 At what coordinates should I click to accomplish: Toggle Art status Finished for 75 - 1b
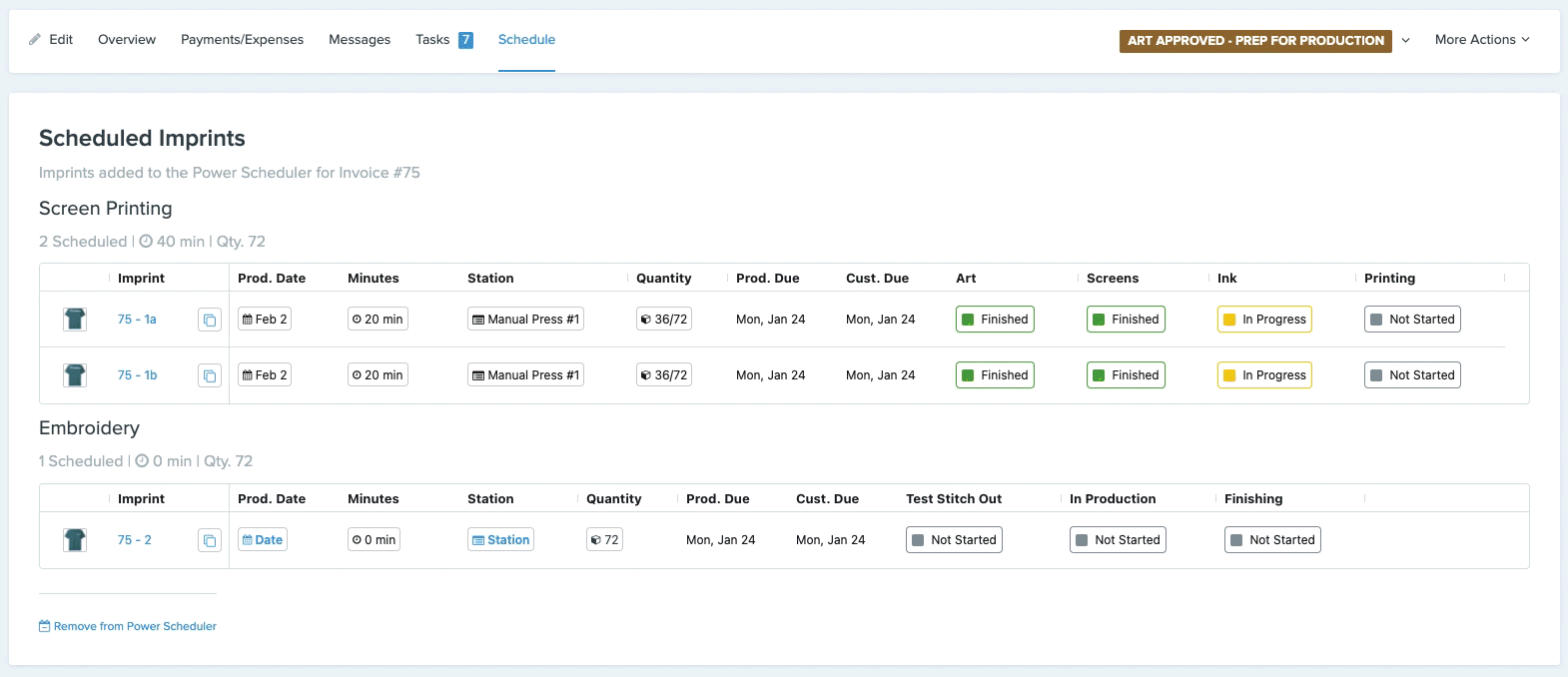point(995,375)
